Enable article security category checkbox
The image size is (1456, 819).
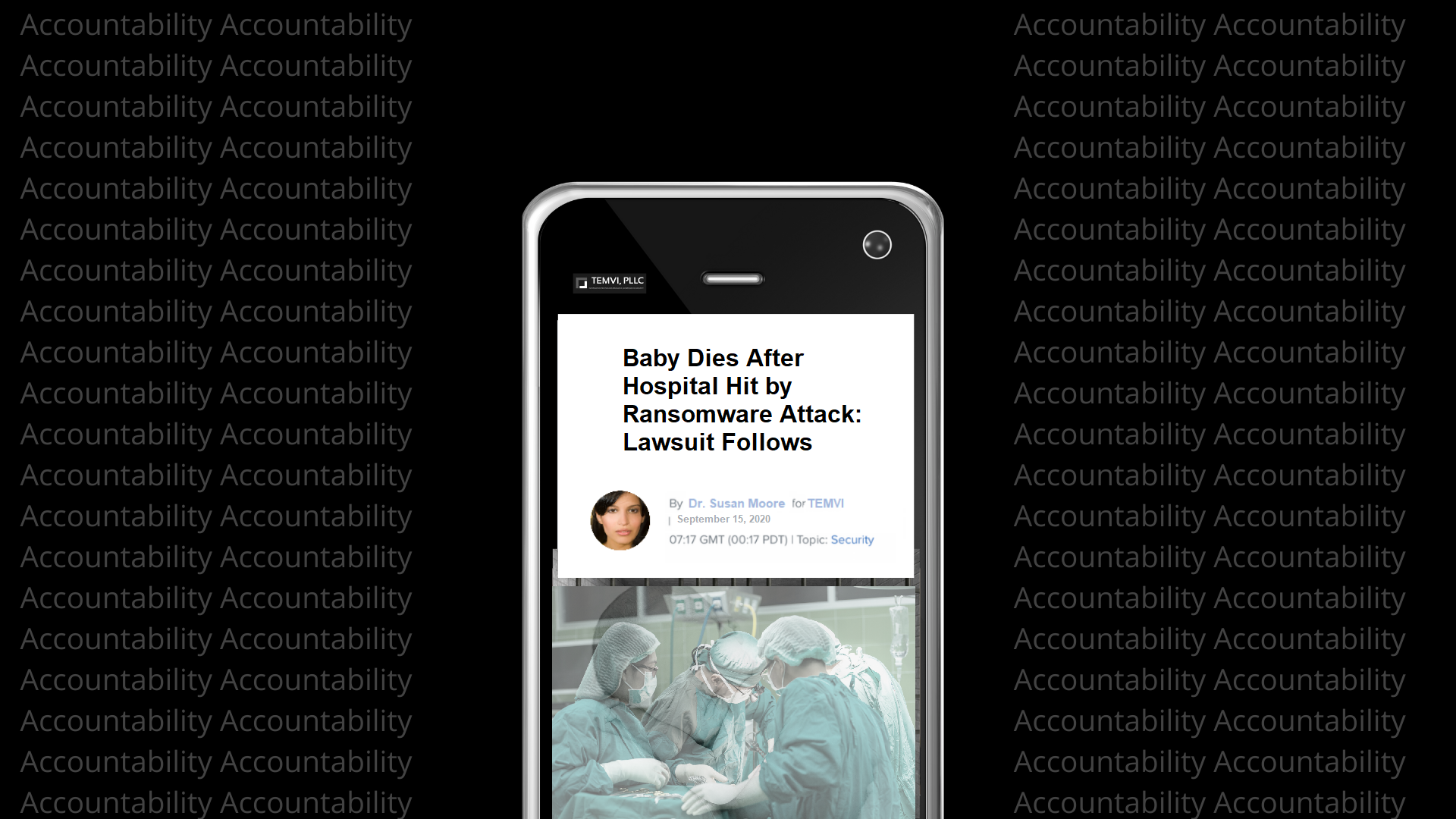coord(853,540)
